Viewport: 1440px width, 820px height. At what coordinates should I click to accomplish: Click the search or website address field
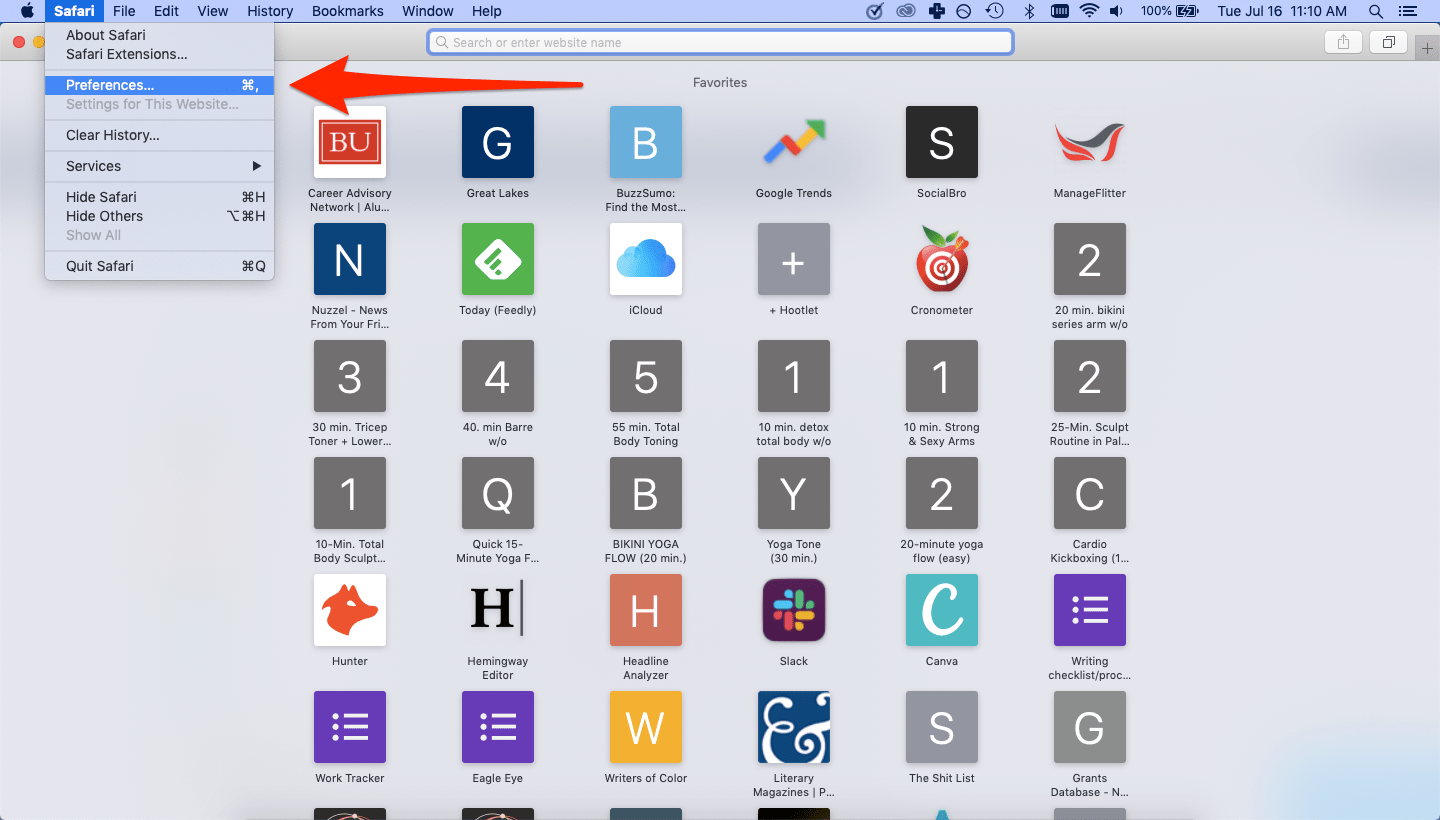pyautogui.click(x=720, y=42)
